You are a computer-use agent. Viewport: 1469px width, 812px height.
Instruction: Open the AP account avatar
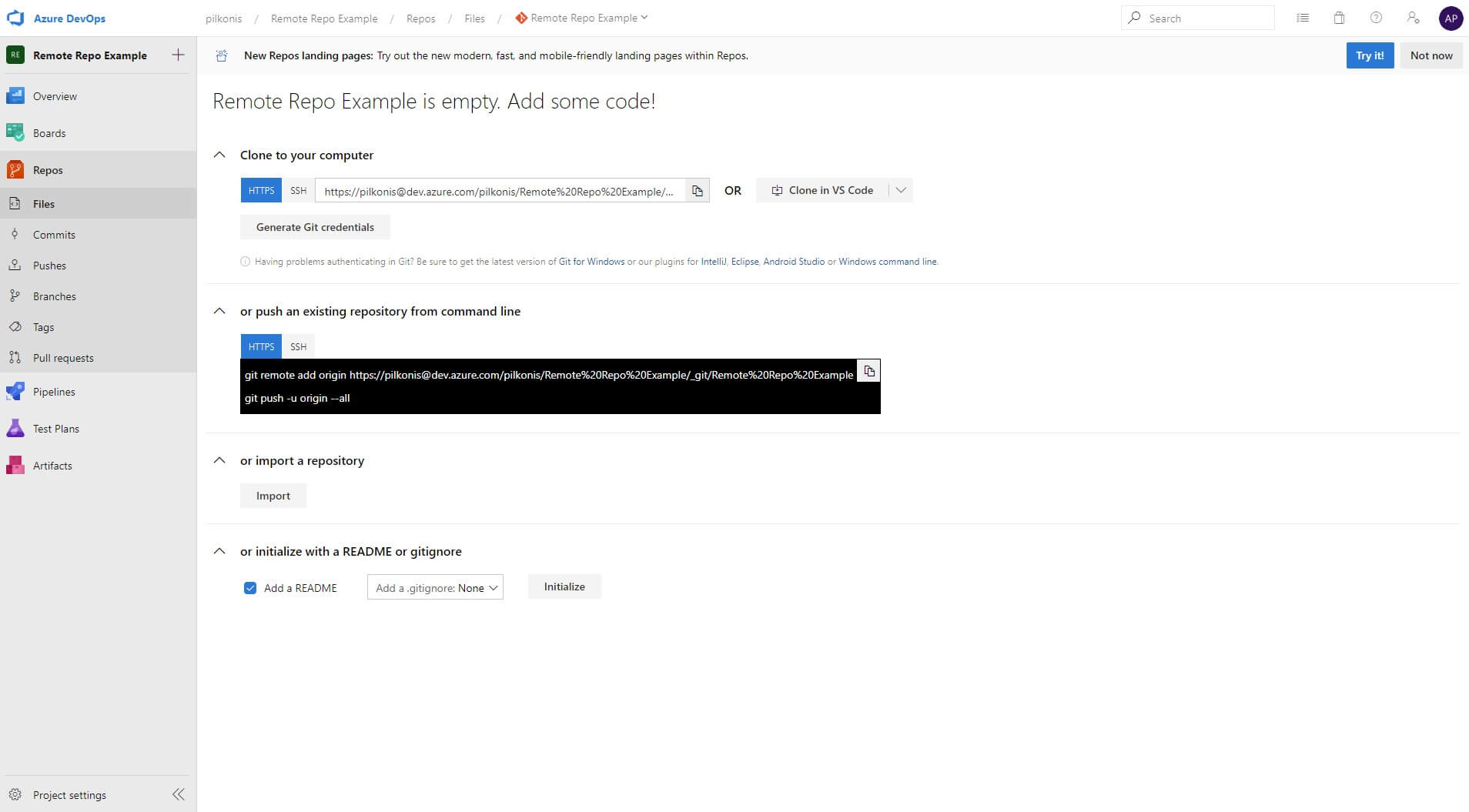[x=1451, y=18]
